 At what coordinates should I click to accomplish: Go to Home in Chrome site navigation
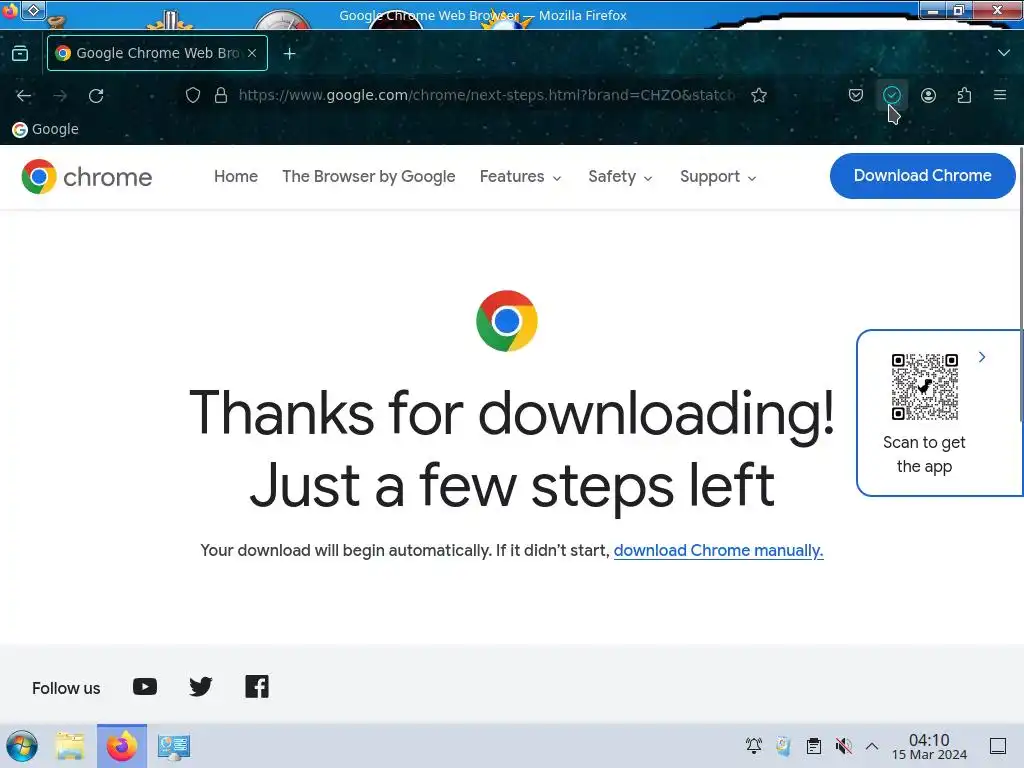click(x=236, y=176)
